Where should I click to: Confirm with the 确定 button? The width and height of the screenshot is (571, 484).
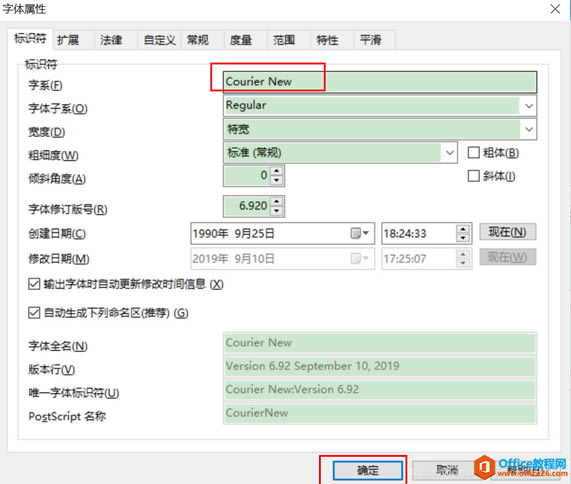[x=367, y=470]
